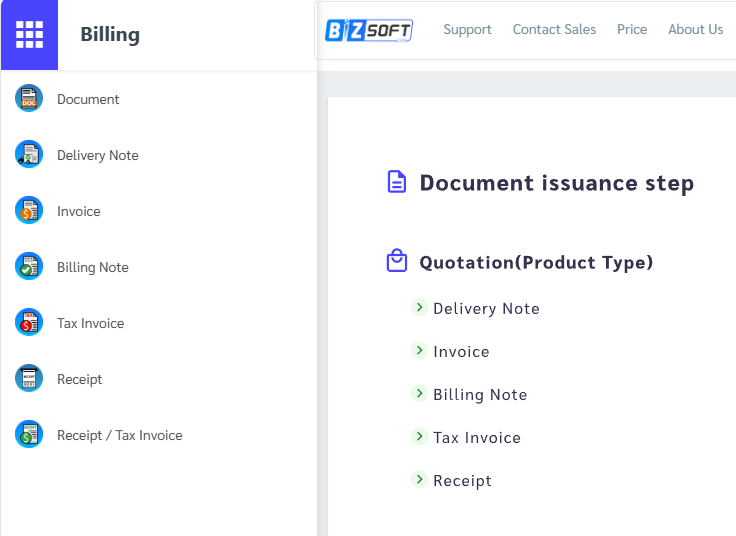The image size is (736, 536).
Task: Open the Price nav link
Action: click(x=632, y=30)
